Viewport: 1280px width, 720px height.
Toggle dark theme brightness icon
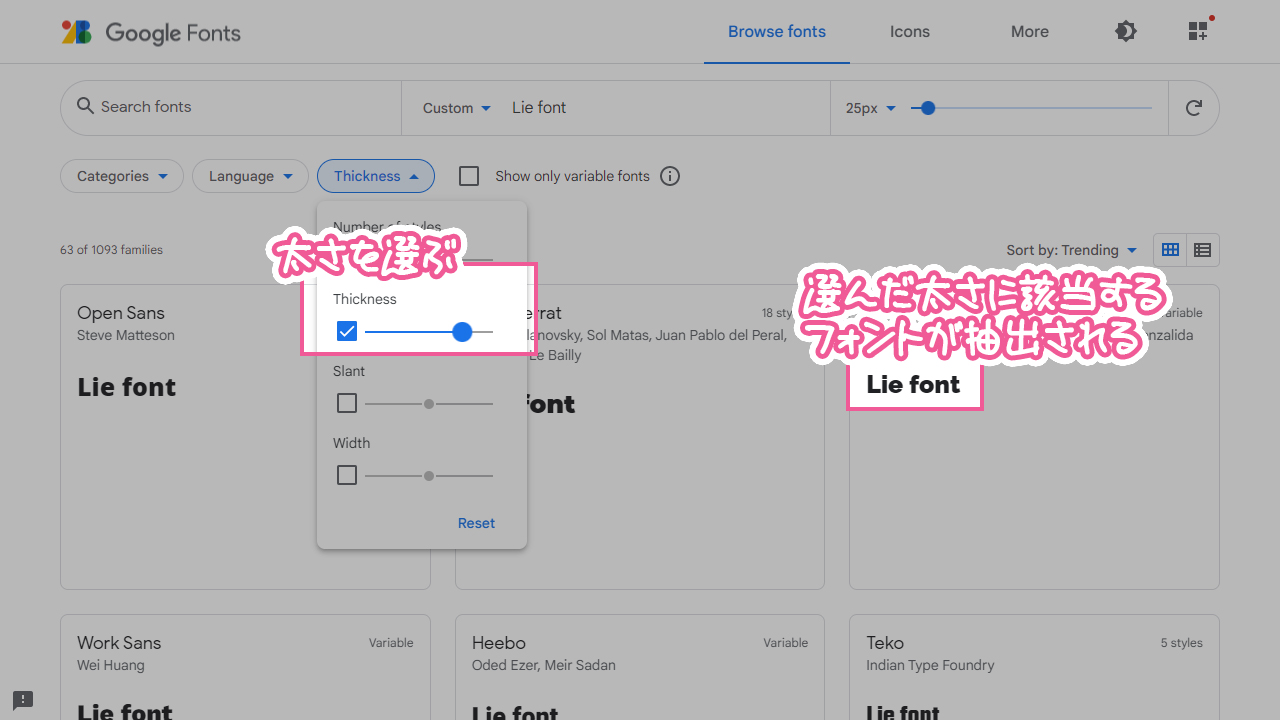click(x=1126, y=32)
